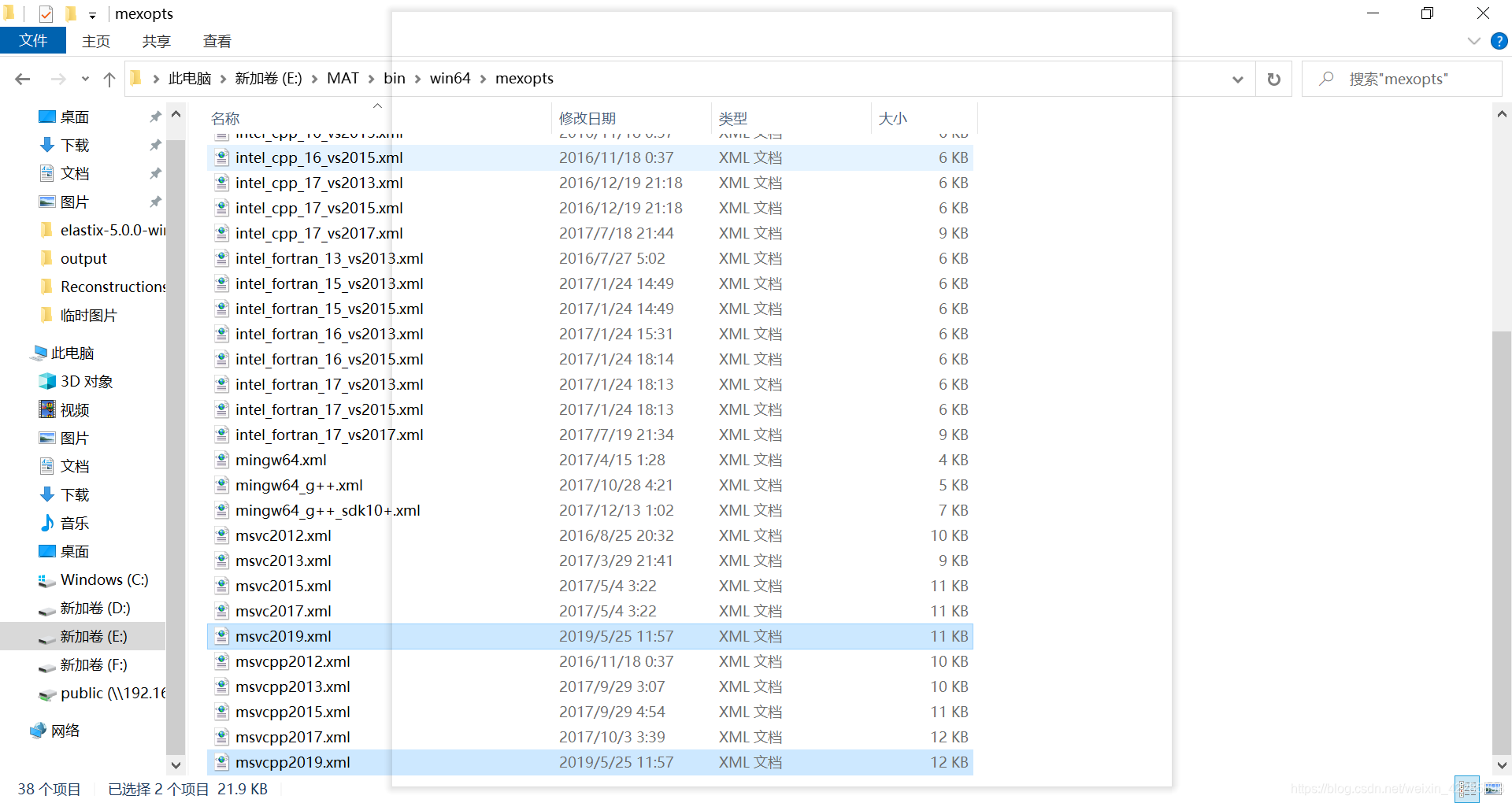Expand chevron after win64 breadcrumb
Screen dimensions: 1512x803
click(484, 79)
